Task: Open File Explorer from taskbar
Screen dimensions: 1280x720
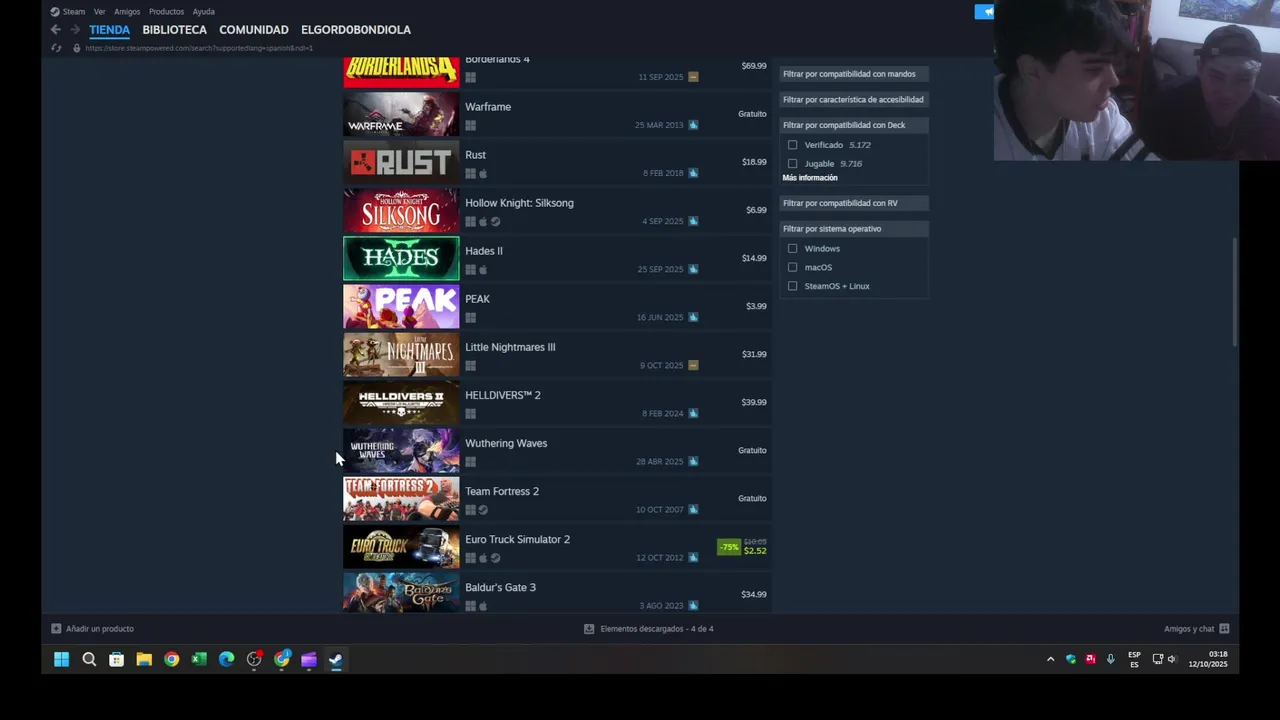Action: point(144,659)
